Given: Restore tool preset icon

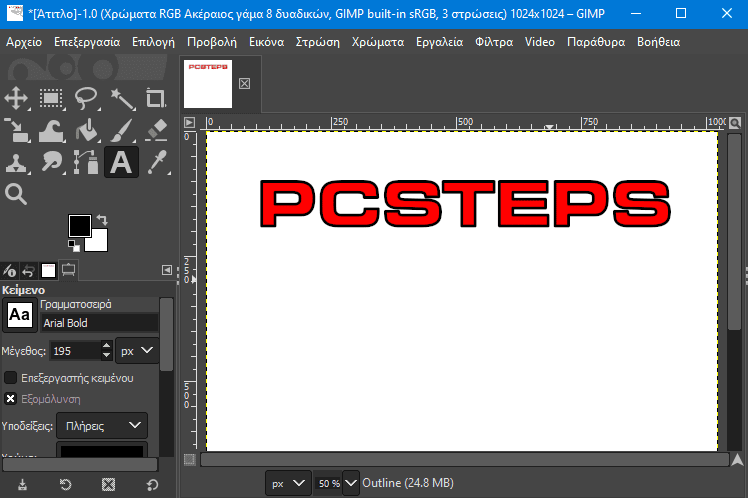Looking at the screenshot, I should point(65,485).
